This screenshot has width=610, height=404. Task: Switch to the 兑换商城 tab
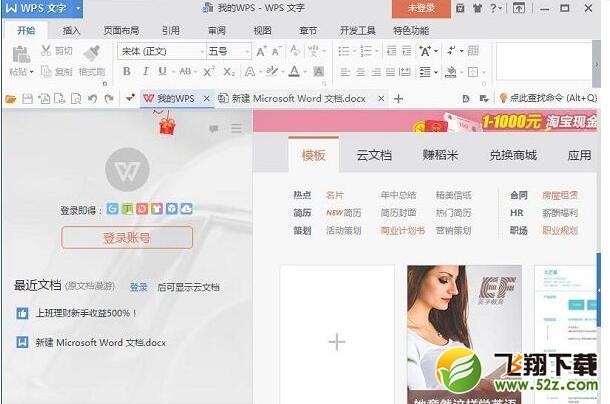pos(513,155)
